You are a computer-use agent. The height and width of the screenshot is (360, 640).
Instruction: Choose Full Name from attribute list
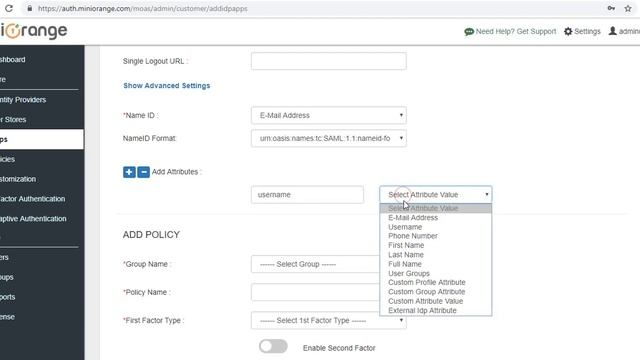pyautogui.click(x=436, y=264)
